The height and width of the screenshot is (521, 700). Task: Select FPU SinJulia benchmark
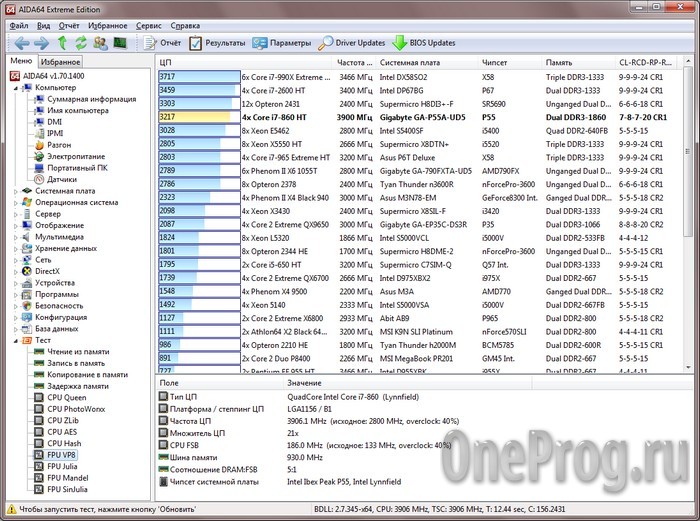point(67,489)
